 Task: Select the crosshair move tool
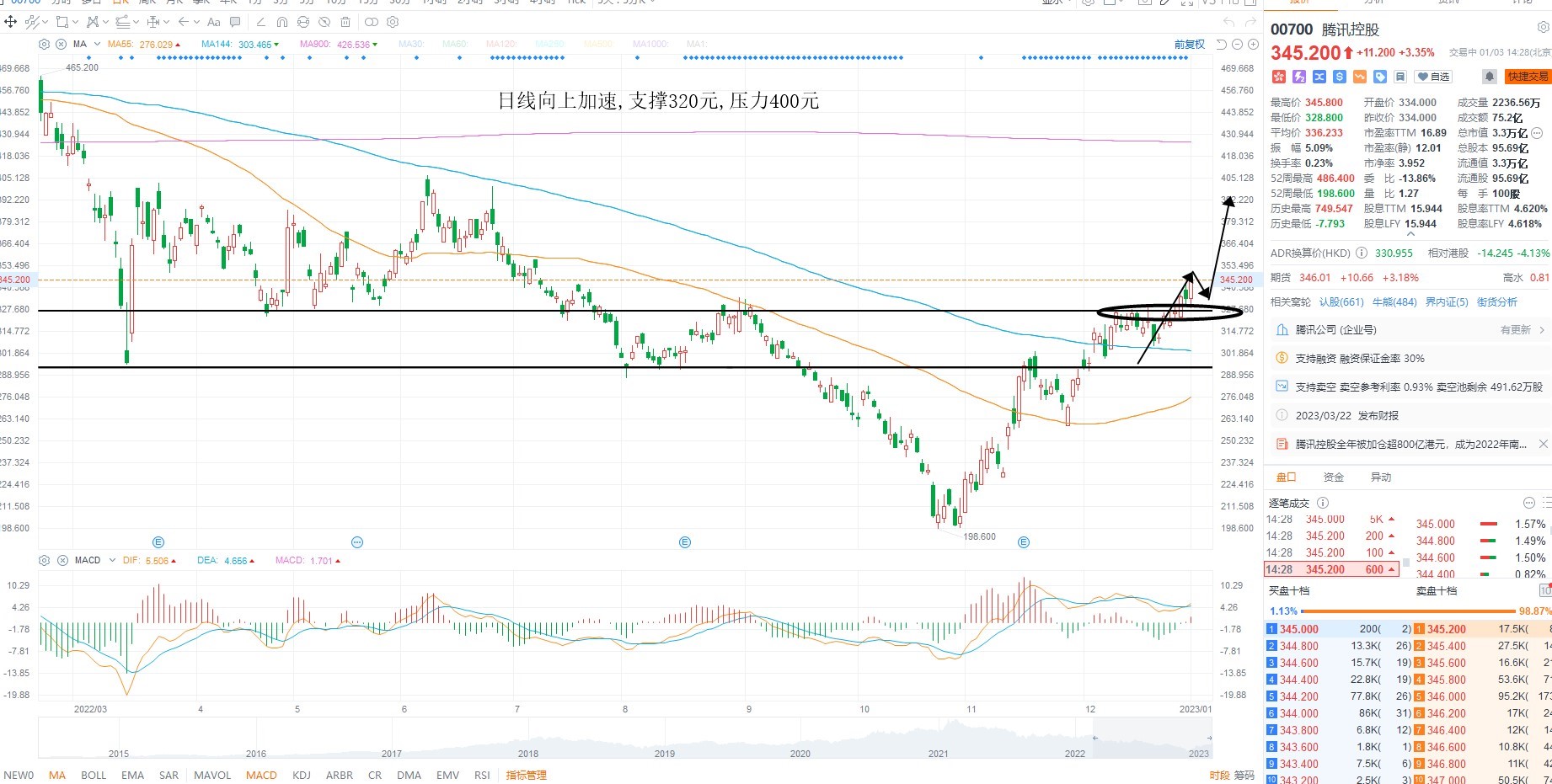click(x=11, y=22)
